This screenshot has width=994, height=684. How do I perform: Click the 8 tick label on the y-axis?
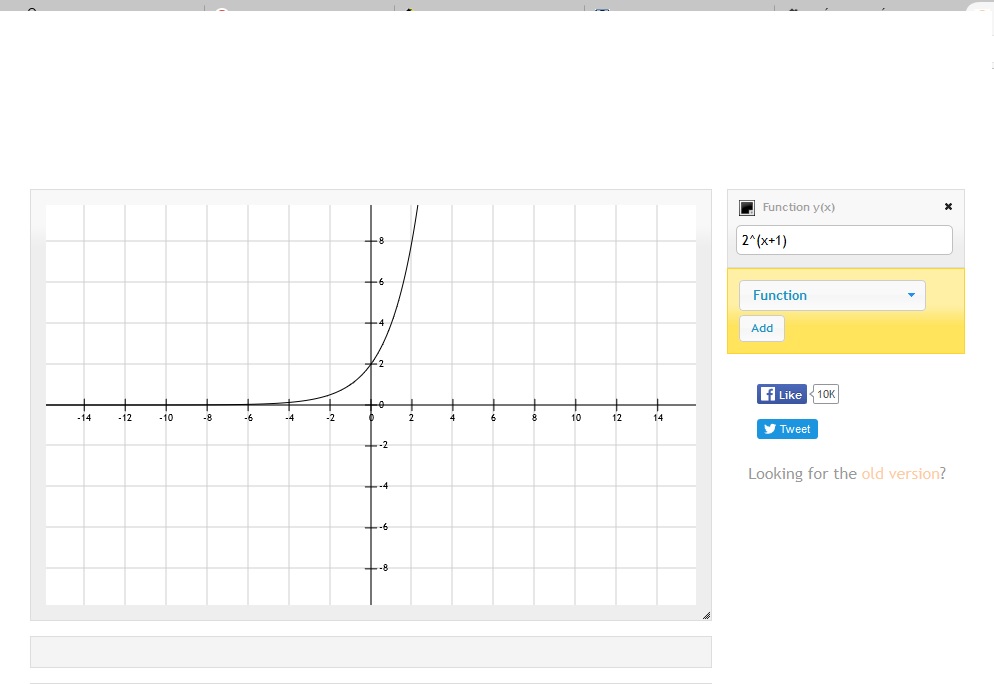[x=381, y=241]
